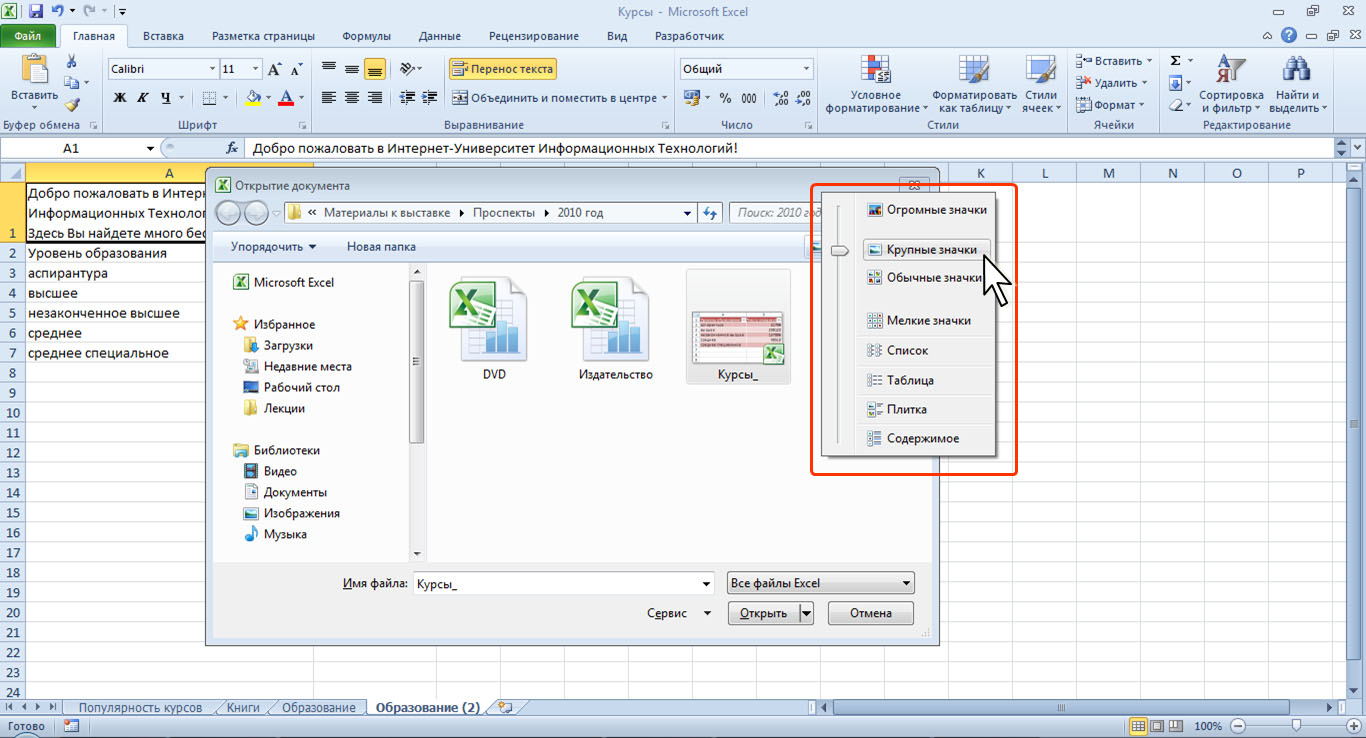
Task: Open the Формат cells menu
Action: point(1109,105)
